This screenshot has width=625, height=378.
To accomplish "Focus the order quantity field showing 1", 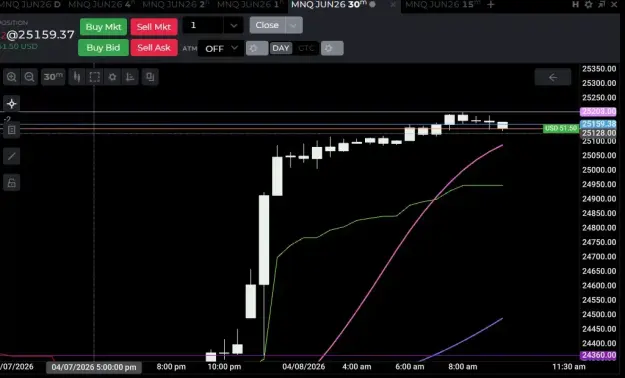I will [x=203, y=26].
